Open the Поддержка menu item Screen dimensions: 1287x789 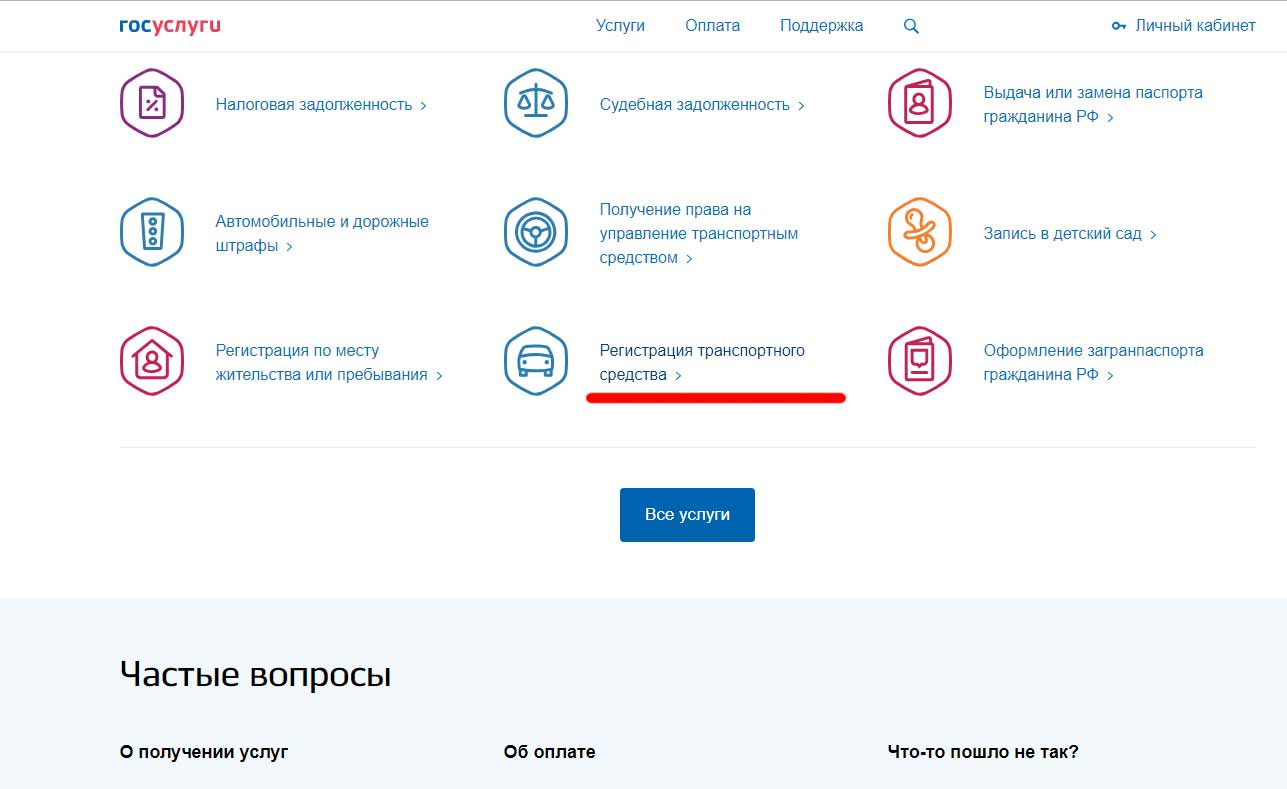pyautogui.click(x=821, y=26)
